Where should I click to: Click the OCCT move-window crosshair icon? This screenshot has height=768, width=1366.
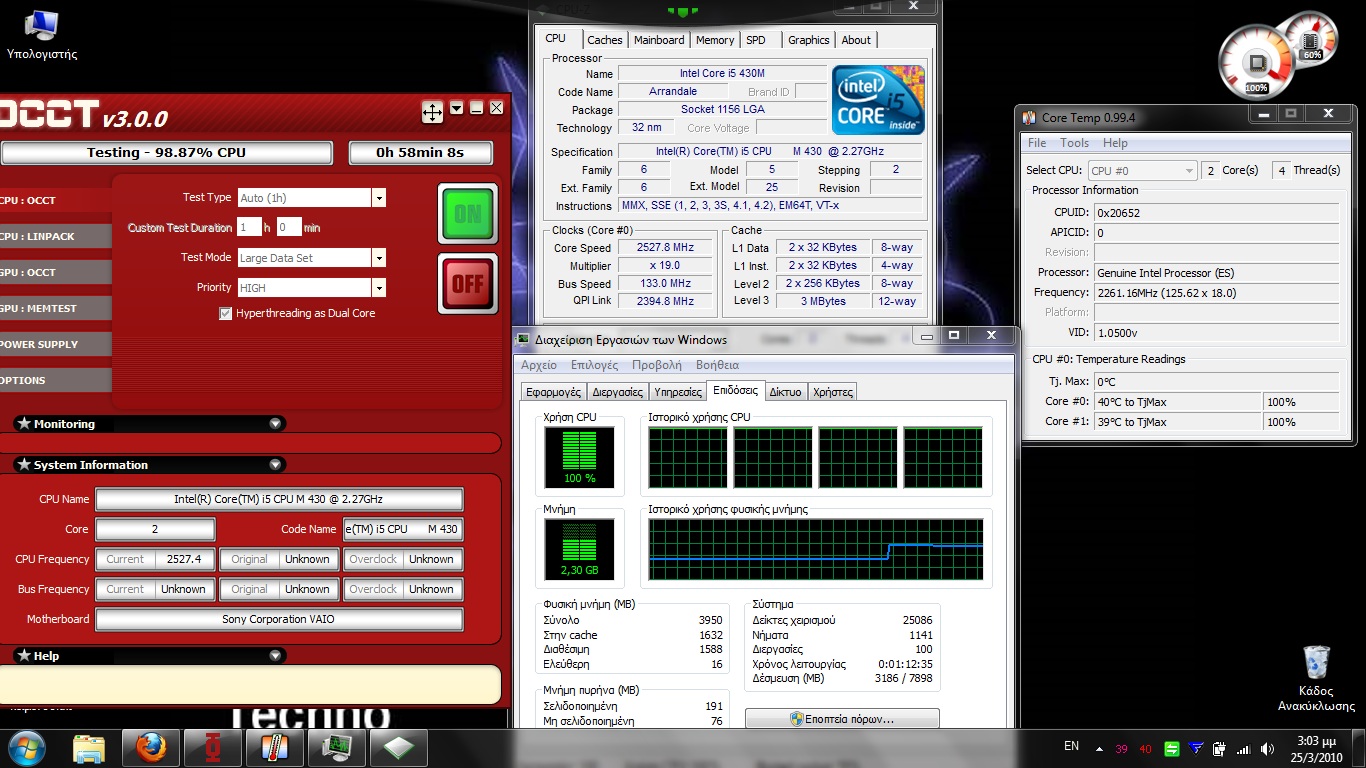[x=432, y=112]
